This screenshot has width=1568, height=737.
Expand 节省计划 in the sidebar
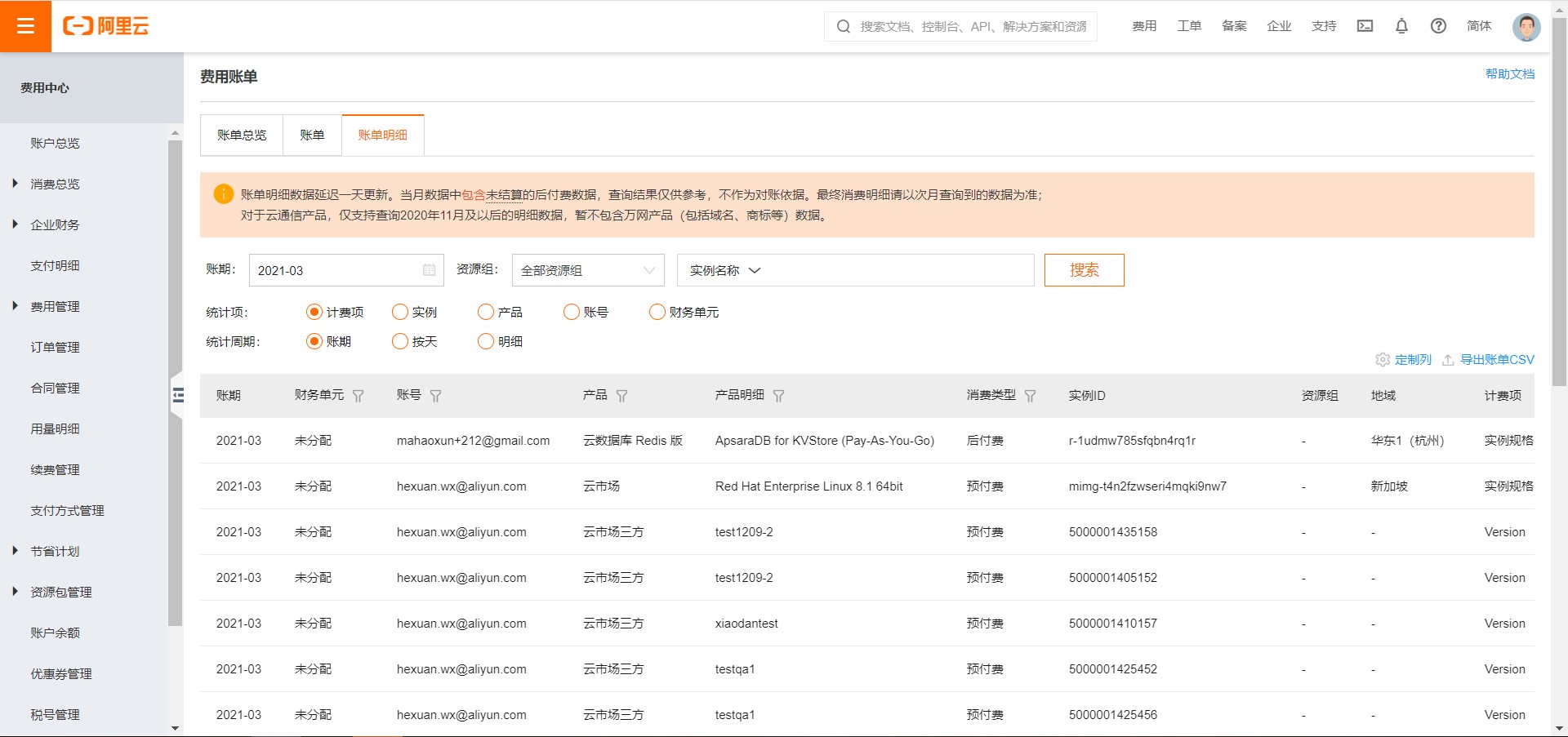pos(15,551)
